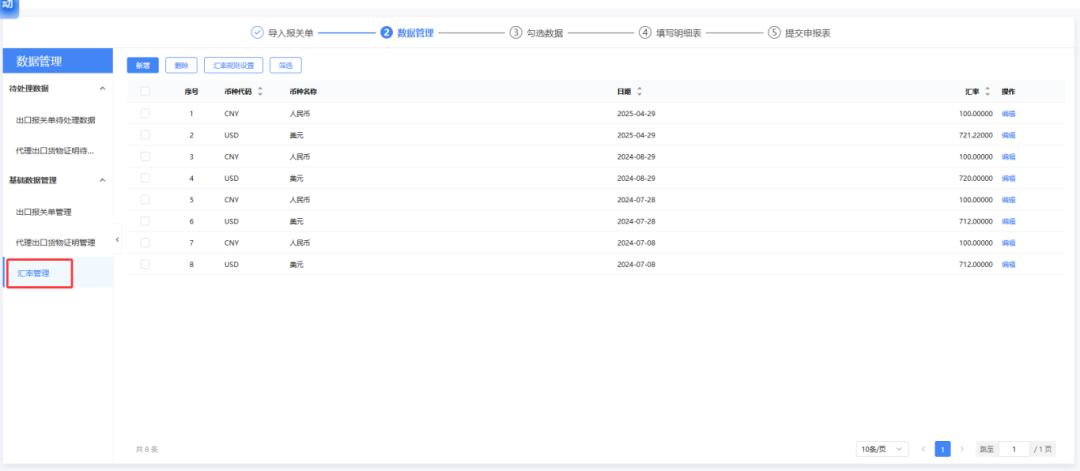The width and height of the screenshot is (1080, 471).
Task: Click the 导入报关单 step checkmark icon
Action: 257,32
